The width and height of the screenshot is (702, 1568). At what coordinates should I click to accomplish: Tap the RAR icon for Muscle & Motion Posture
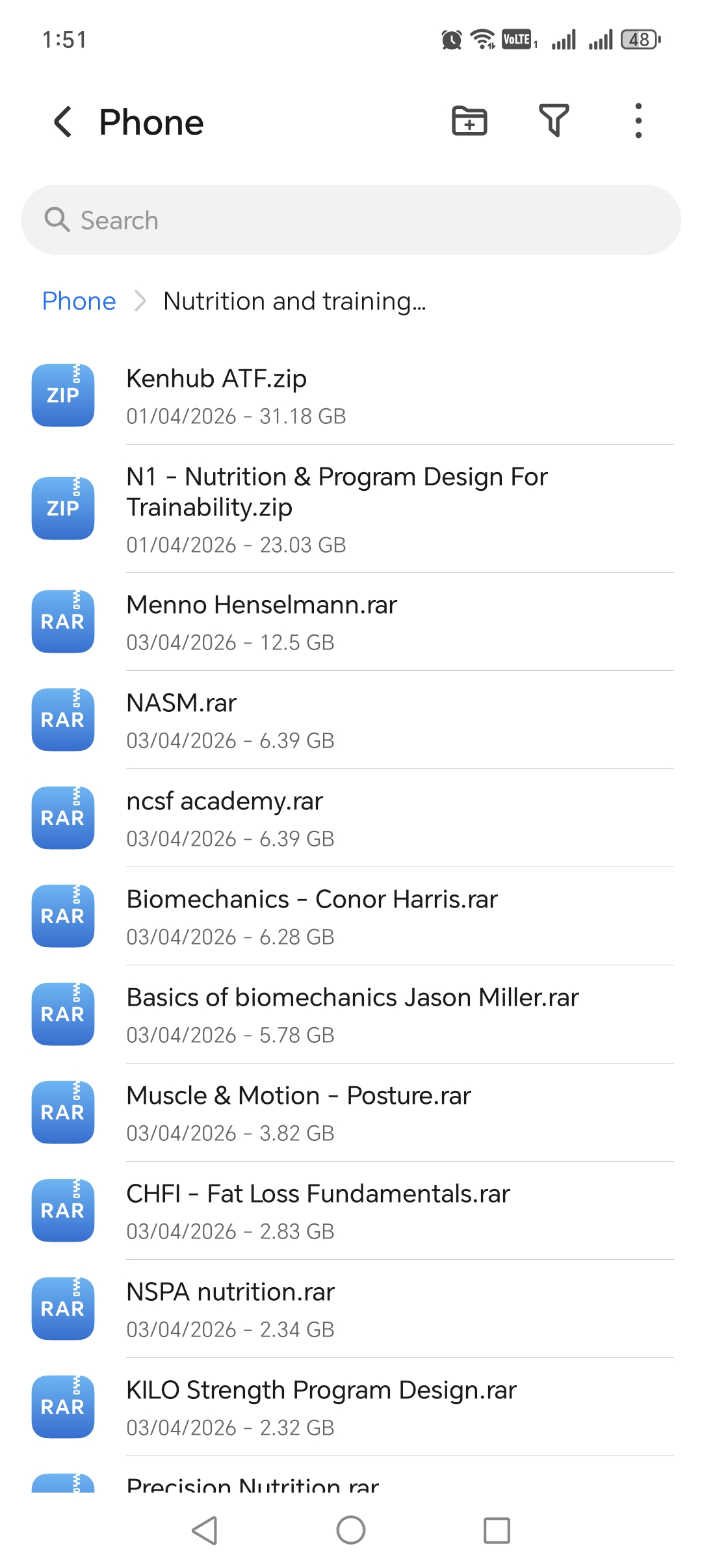63,1112
